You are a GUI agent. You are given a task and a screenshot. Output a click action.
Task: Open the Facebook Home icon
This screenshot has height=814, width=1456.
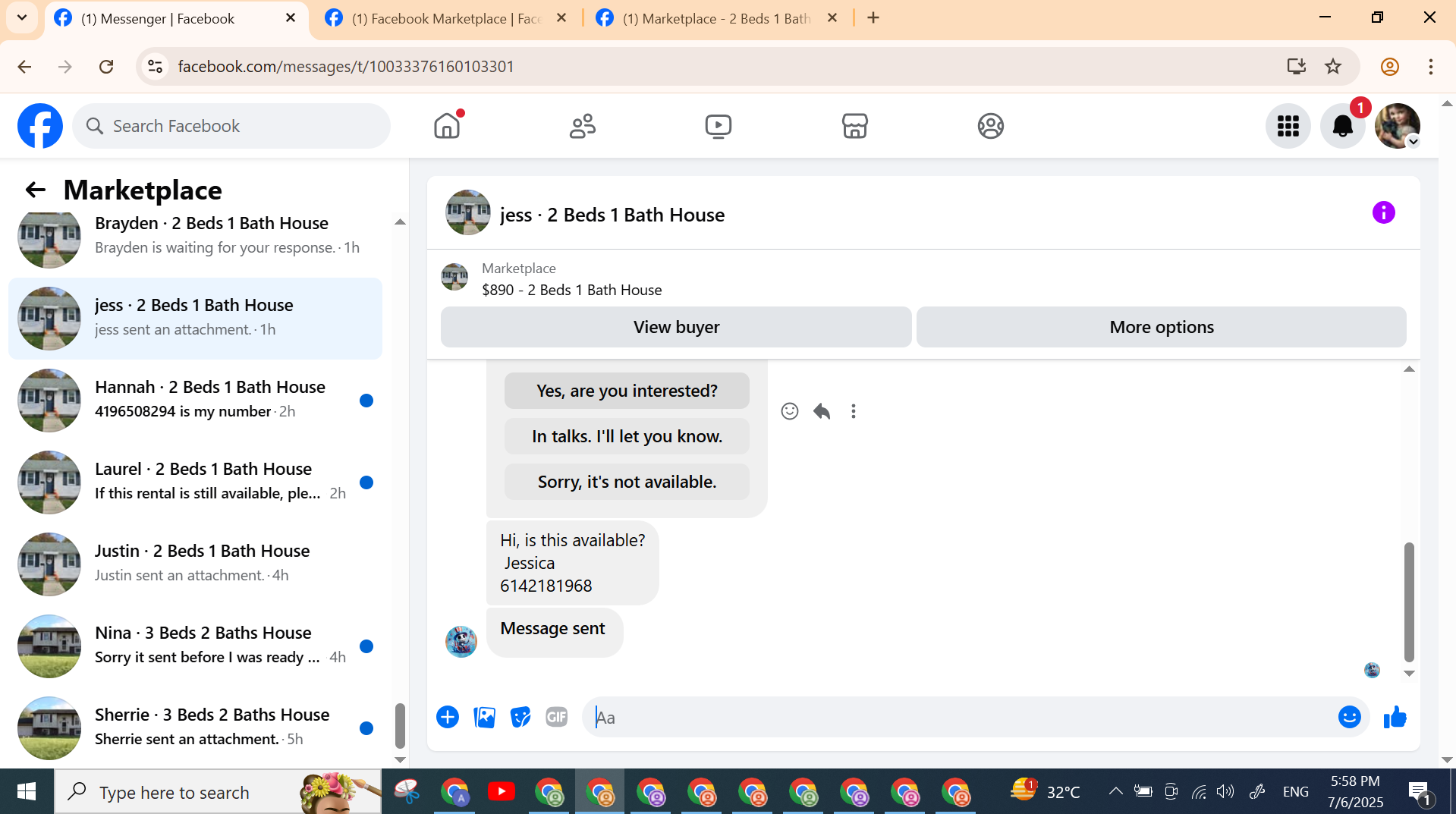point(447,126)
